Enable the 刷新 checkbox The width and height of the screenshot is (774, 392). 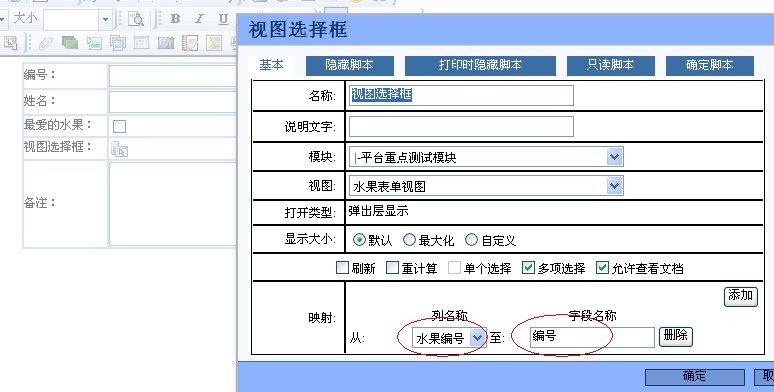click(342, 268)
